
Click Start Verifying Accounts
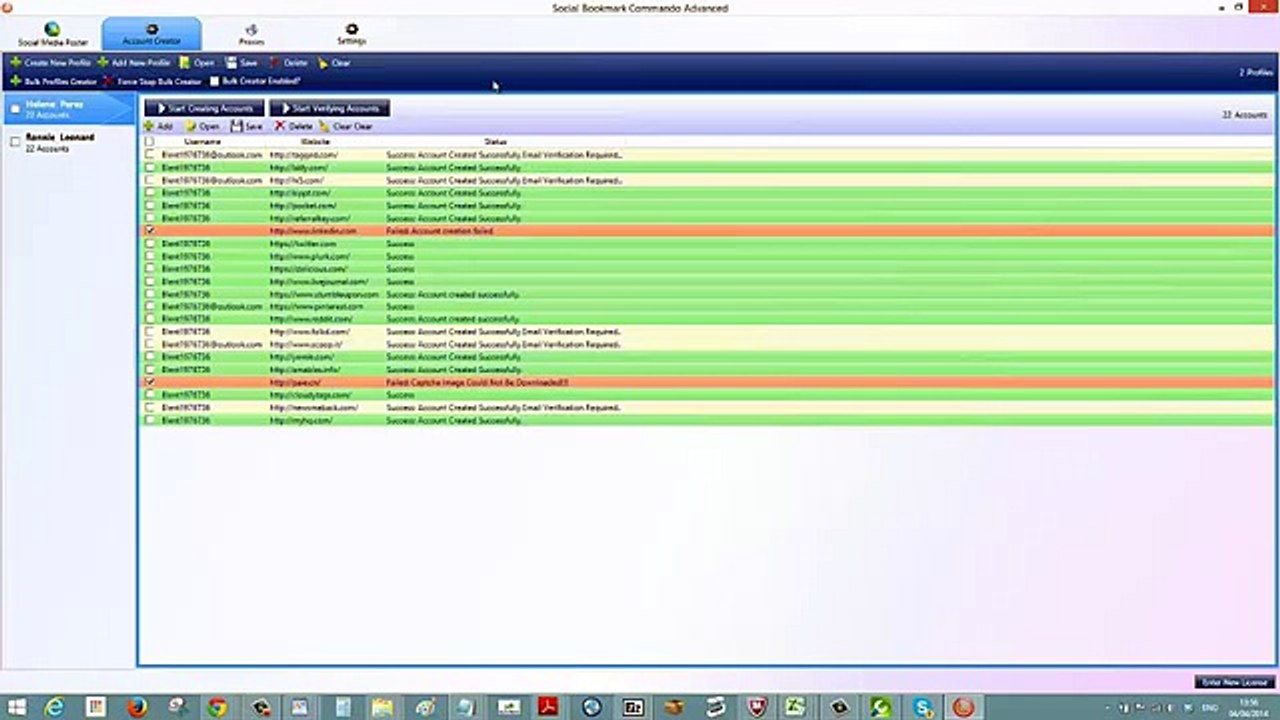(x=329, y=108)
